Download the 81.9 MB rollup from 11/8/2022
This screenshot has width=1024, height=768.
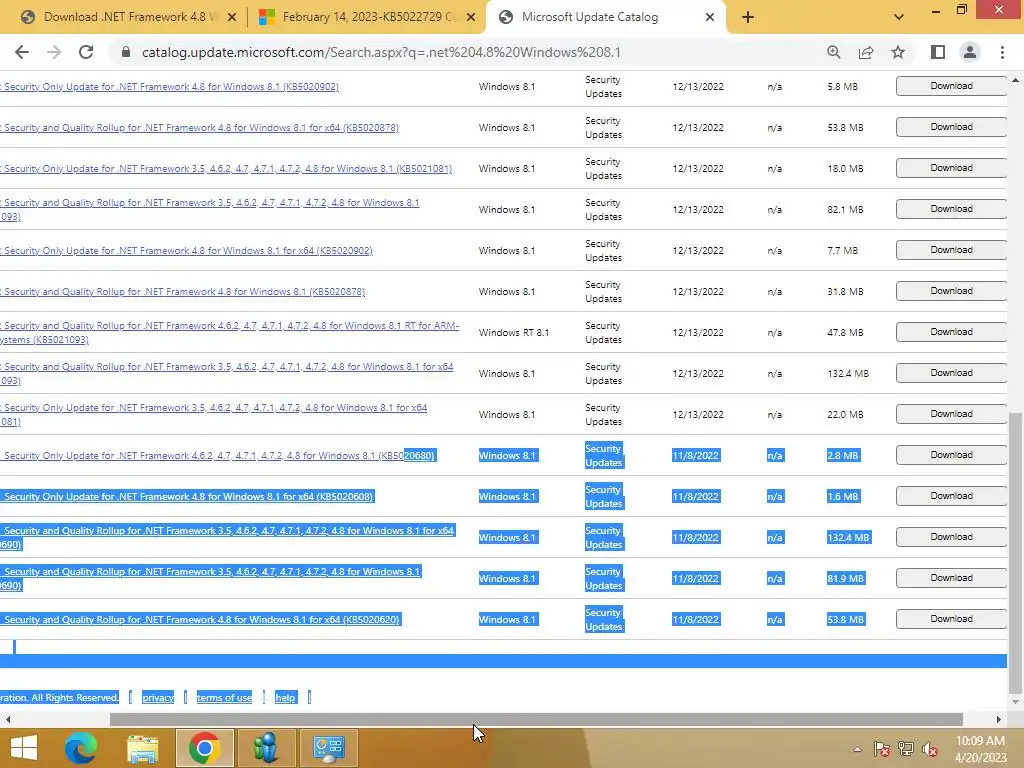(951, 578)
